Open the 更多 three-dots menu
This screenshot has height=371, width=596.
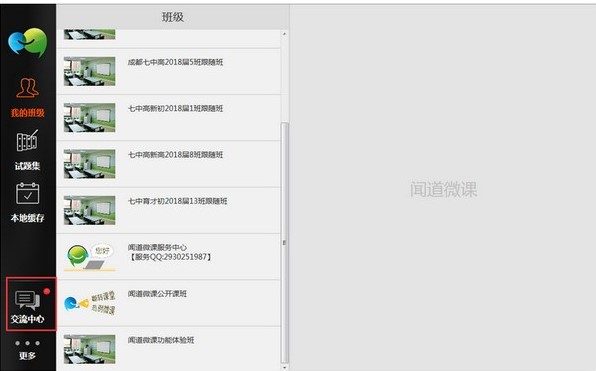coord(27,343)
